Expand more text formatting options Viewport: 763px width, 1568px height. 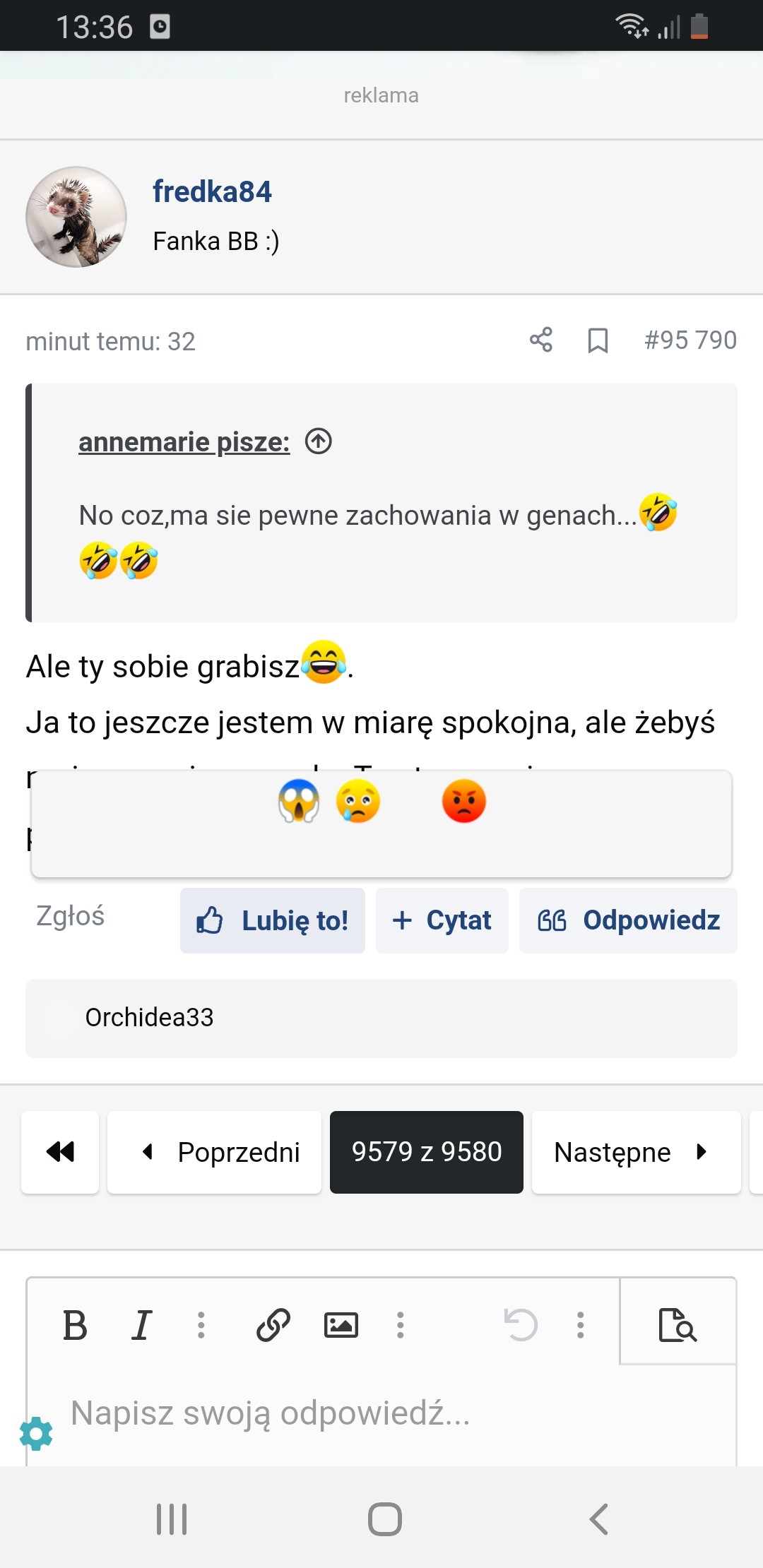[x=201, y=1324]
